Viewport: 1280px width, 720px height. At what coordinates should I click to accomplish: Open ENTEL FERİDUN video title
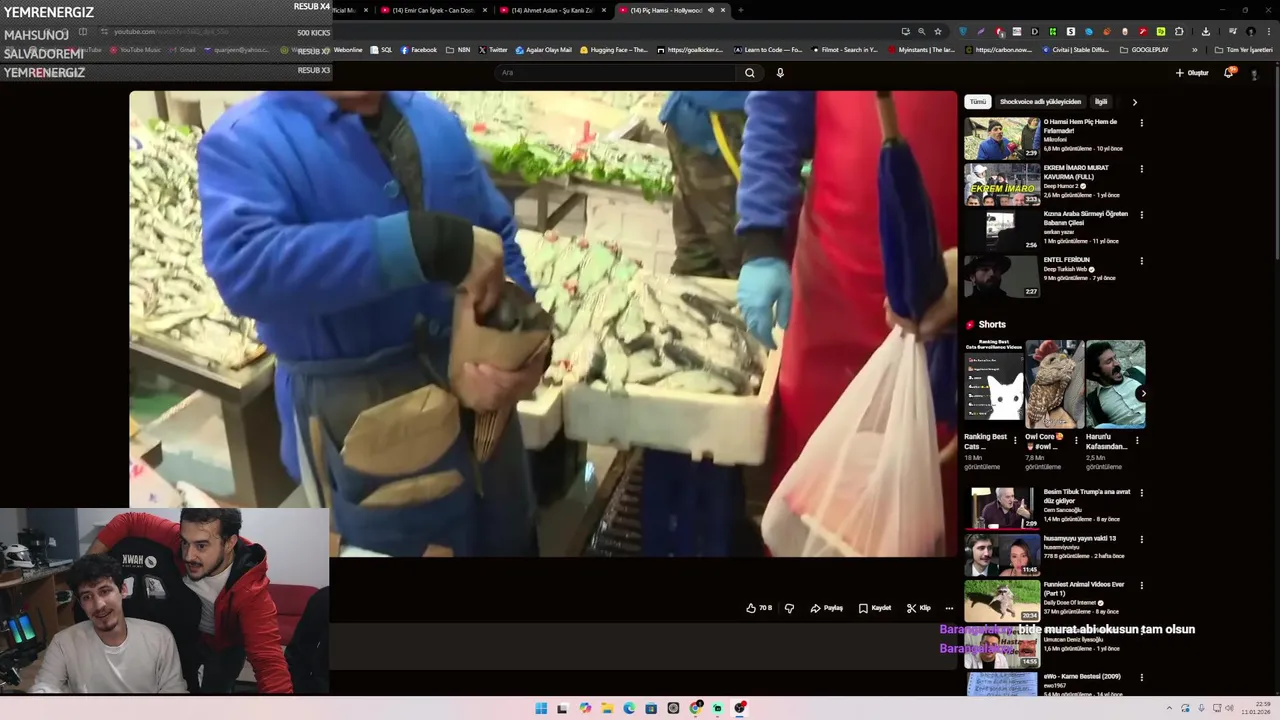(x=1067, y=260)
